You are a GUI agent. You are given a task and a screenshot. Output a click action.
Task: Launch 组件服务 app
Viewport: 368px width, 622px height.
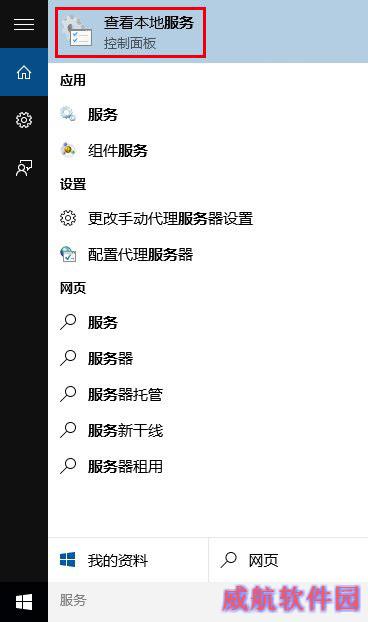click(208, 150)
